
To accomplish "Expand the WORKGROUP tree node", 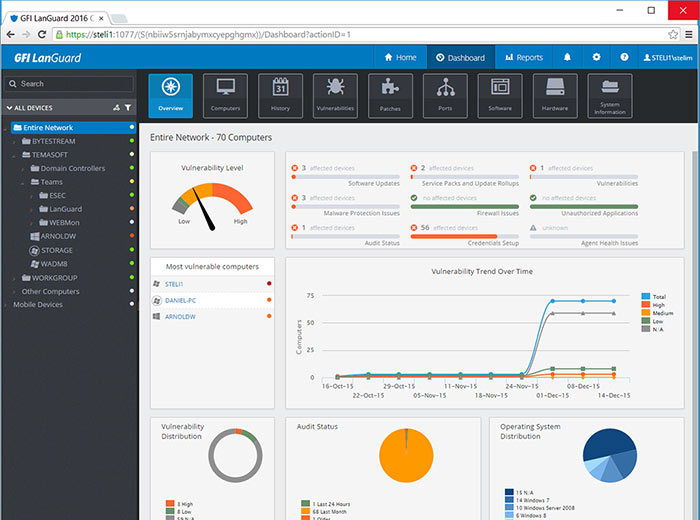I will coord(14,278).
